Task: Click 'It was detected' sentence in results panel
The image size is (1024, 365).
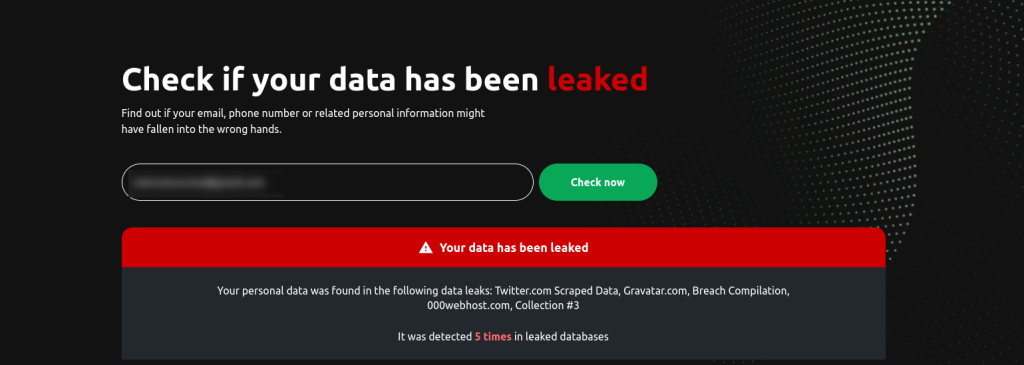Action: pyautogui.click(x=434, y=337)
